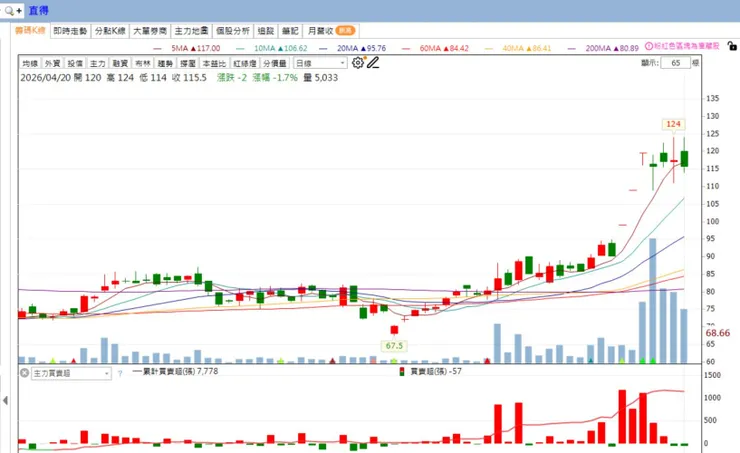Click the 124 high price label
This screenshot has width=740, height=453.
pos(673,124)
